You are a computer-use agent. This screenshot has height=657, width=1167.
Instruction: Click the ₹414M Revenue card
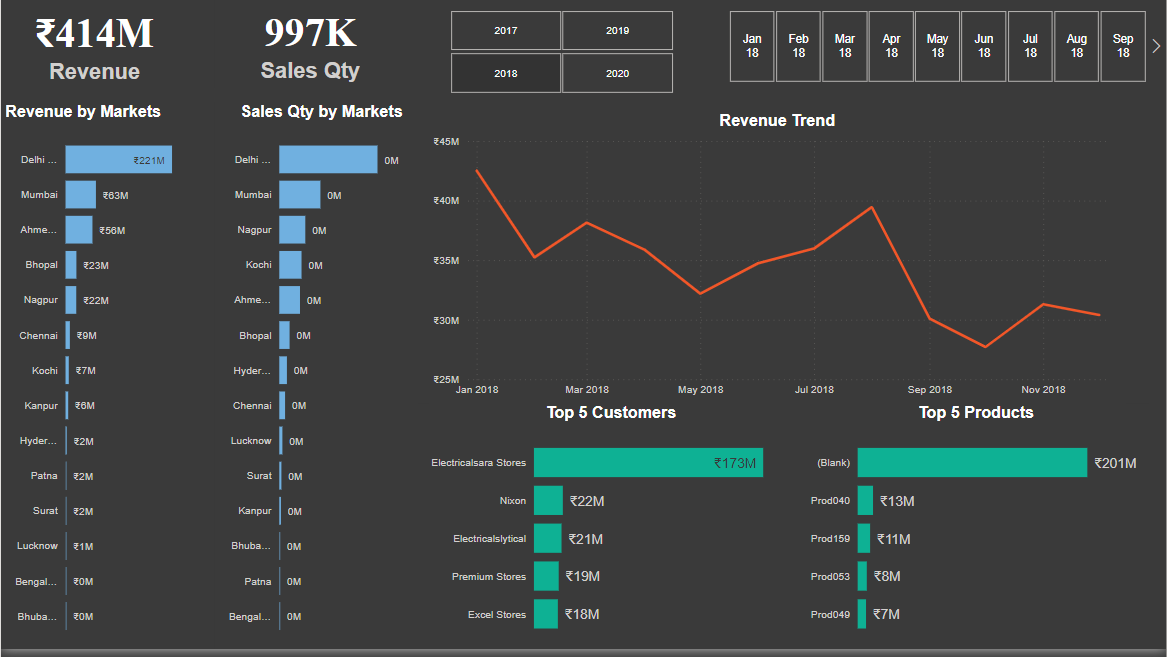93,45
